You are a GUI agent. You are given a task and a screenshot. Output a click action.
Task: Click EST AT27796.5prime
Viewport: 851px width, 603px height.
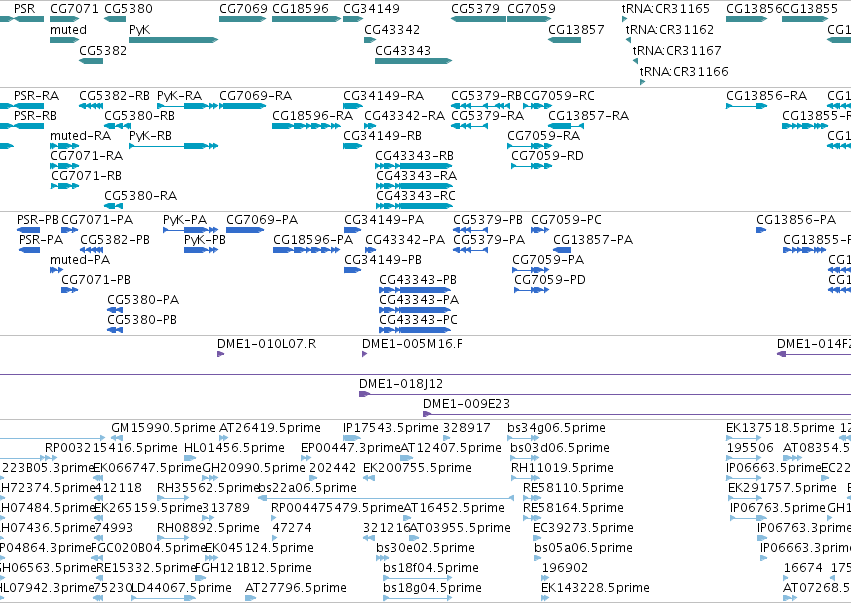pos(252,599)
